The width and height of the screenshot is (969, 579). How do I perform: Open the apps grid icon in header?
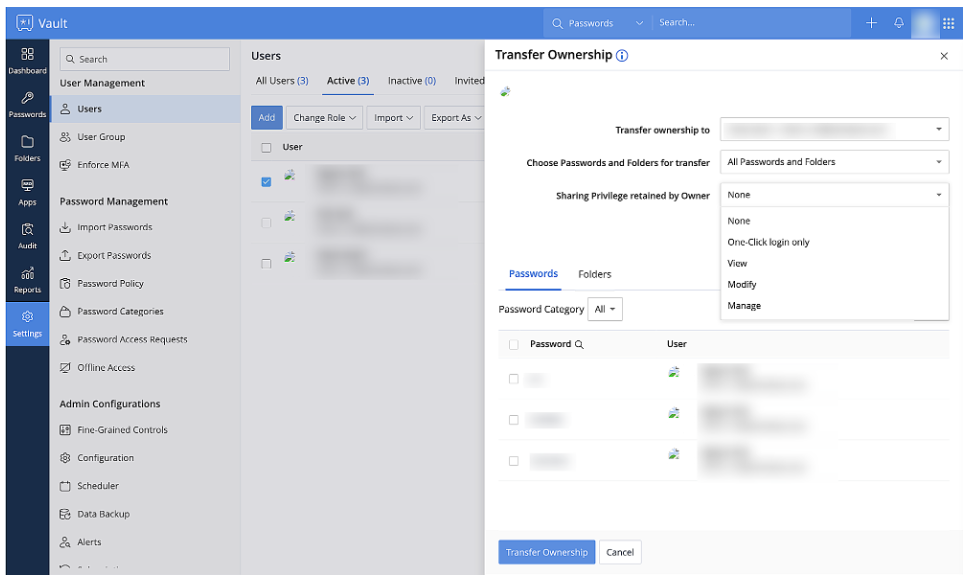[x=949, y=23]
